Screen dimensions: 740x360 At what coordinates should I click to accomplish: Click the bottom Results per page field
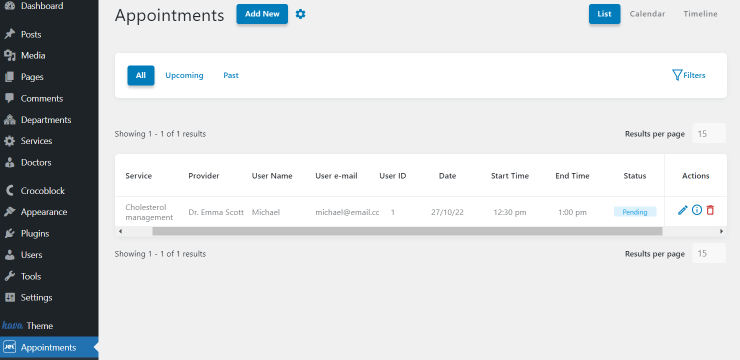pyautogui.click(x=709, y=253)
